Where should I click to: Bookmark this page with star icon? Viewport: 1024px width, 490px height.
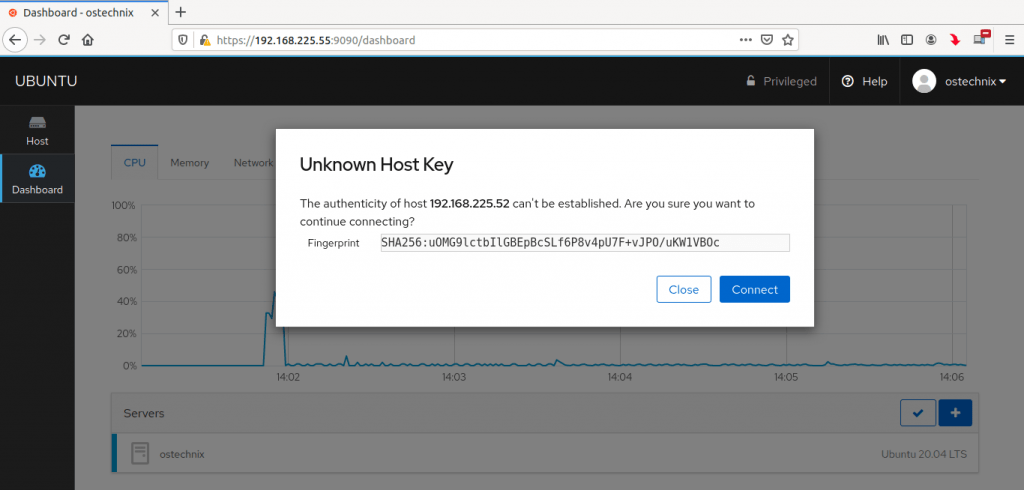[x=788, y=40]
